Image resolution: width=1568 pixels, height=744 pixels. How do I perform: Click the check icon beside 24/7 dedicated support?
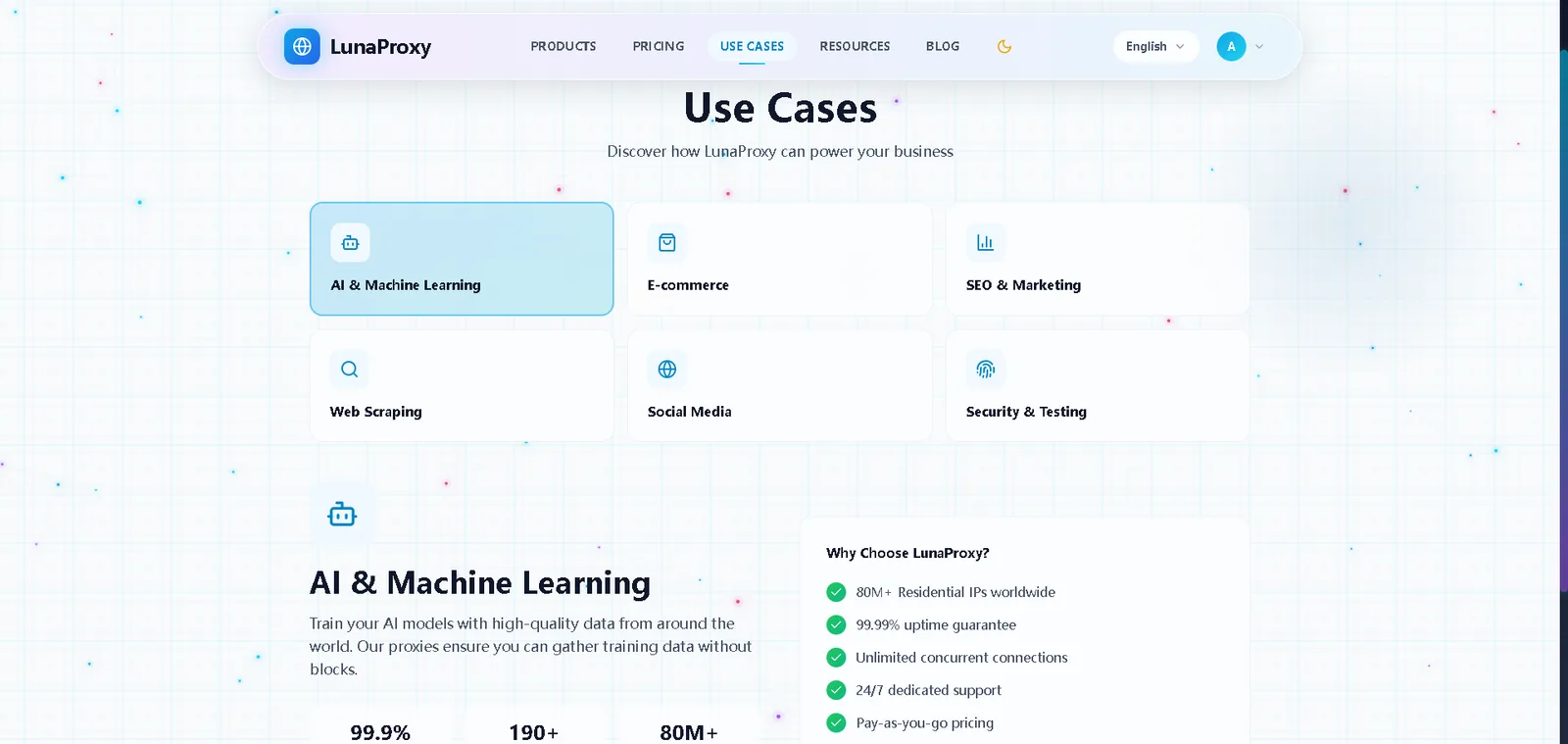click(836, 690)
